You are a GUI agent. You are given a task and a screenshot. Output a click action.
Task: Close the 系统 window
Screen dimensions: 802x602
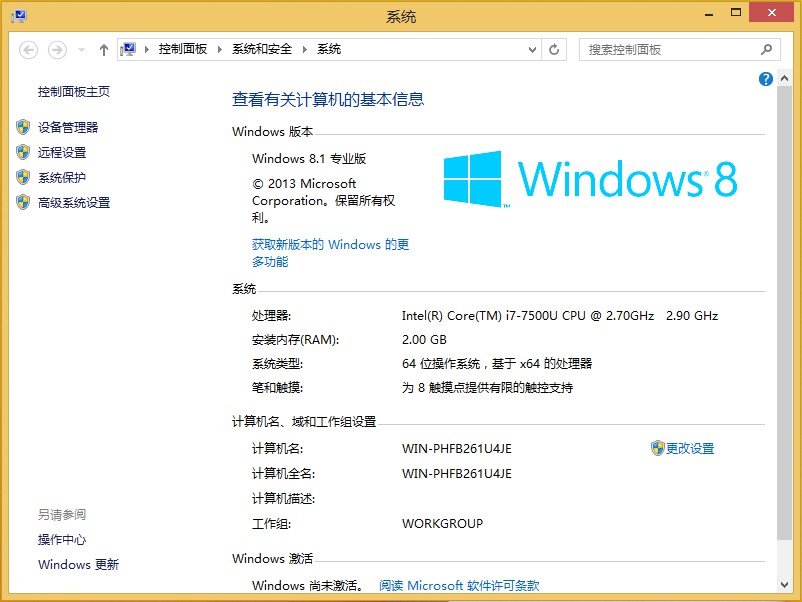(x=772, y=12)
